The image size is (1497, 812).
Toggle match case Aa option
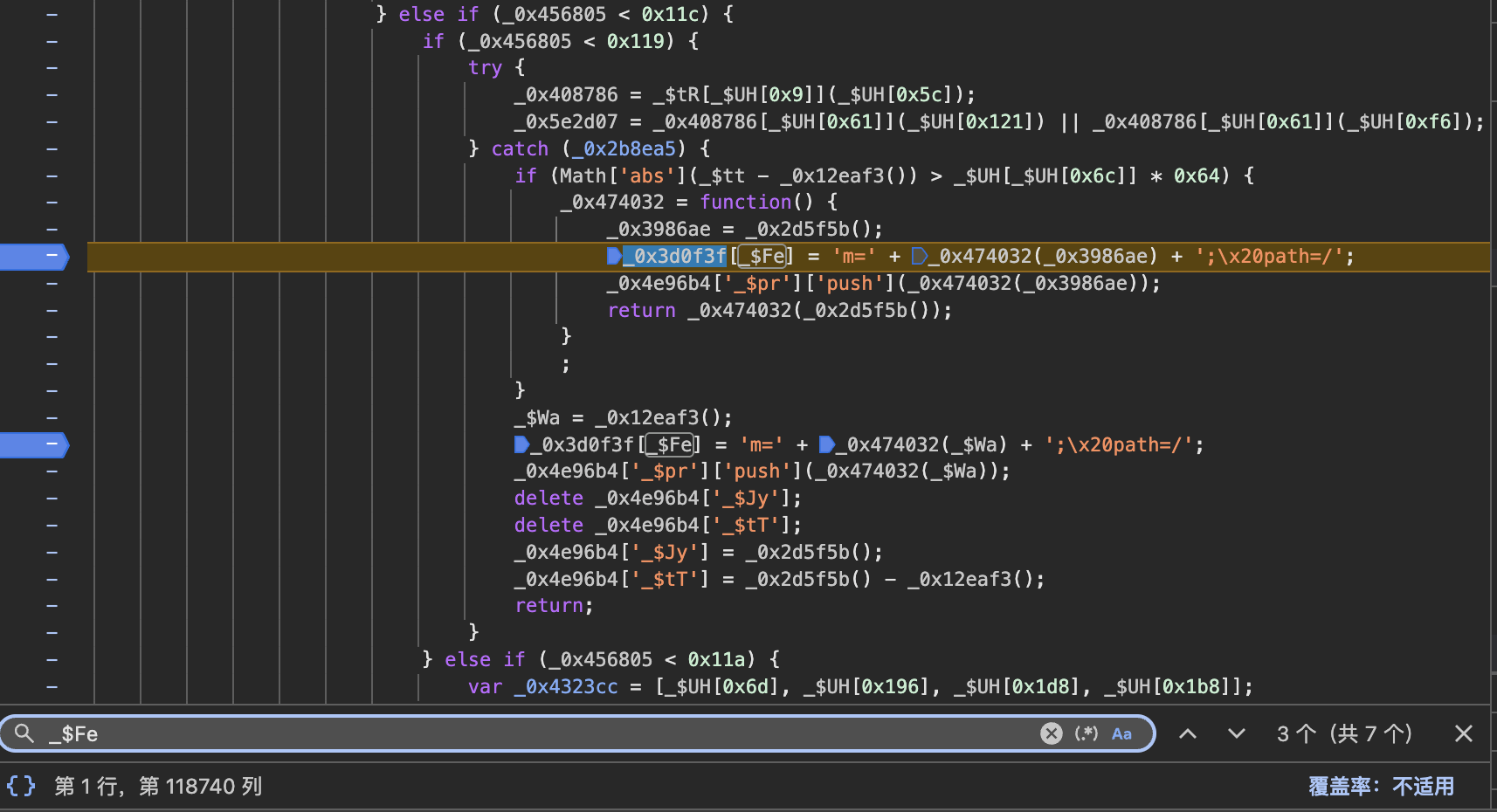point(1121,733)
